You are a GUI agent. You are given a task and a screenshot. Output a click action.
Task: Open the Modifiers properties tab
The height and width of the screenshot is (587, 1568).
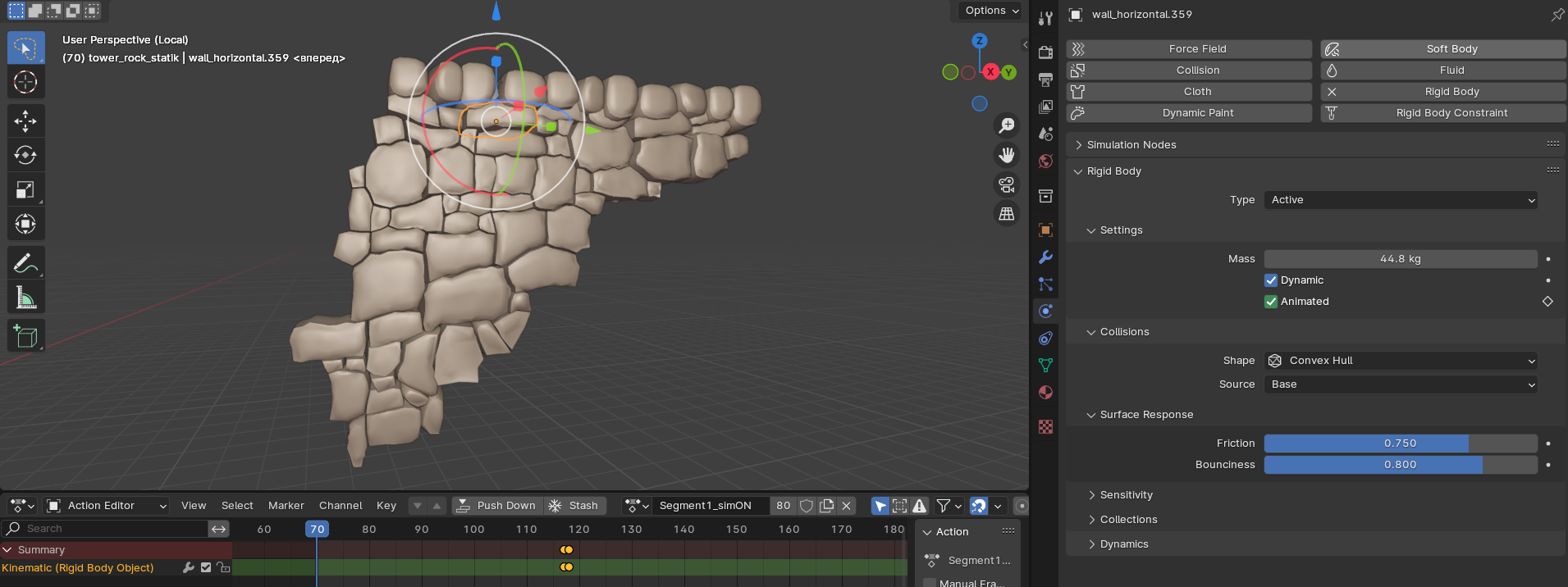1045,257
